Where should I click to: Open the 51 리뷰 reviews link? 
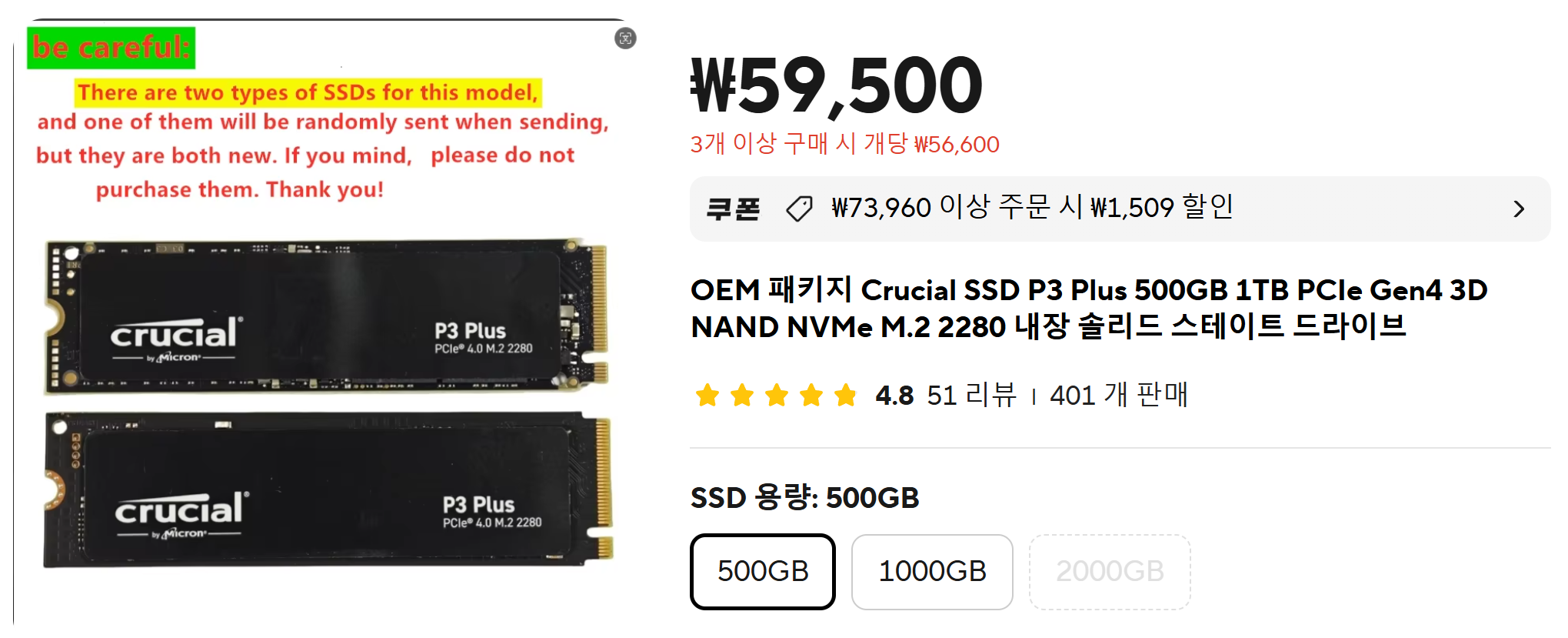pos(972,395)
